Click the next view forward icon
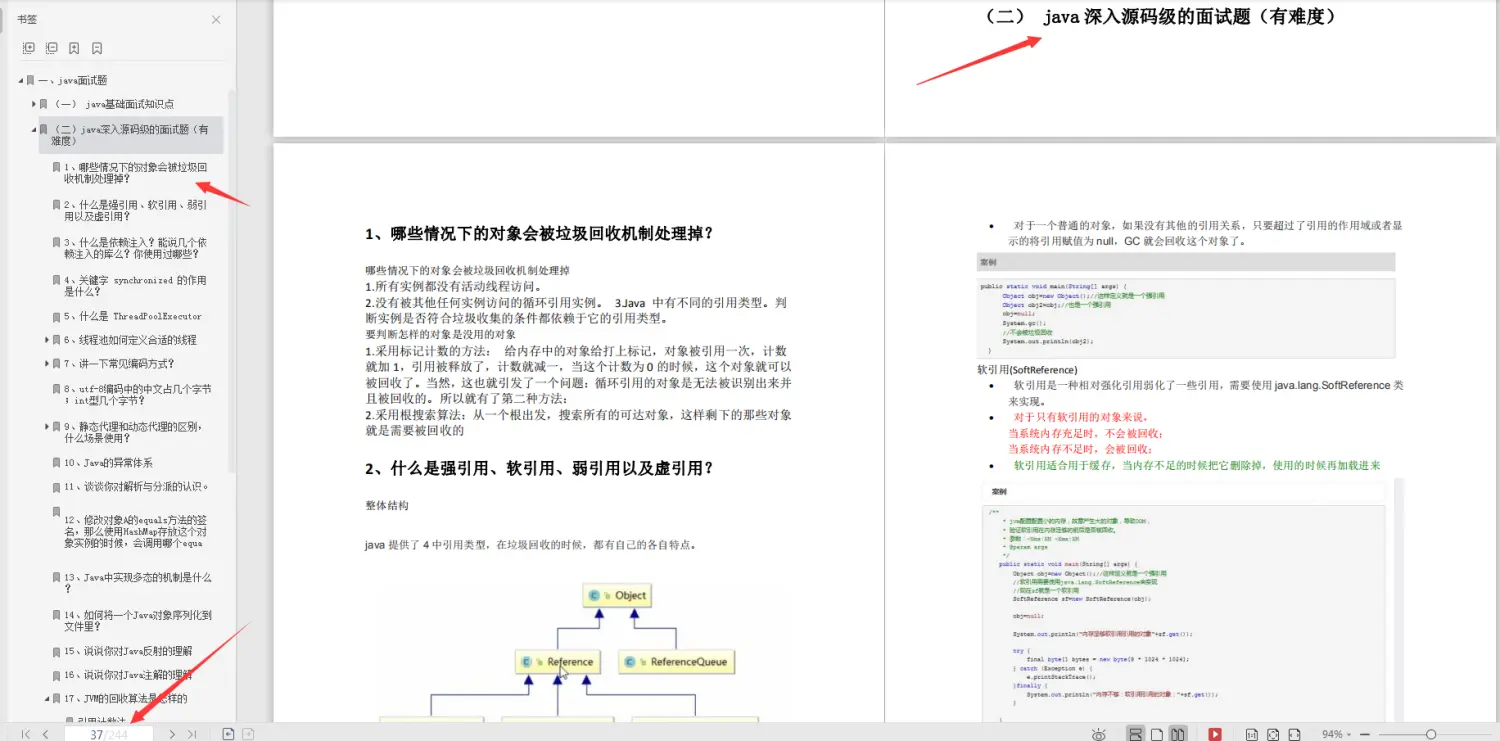The height and width of the screenshot is (741, 1500). click(248, 734)
